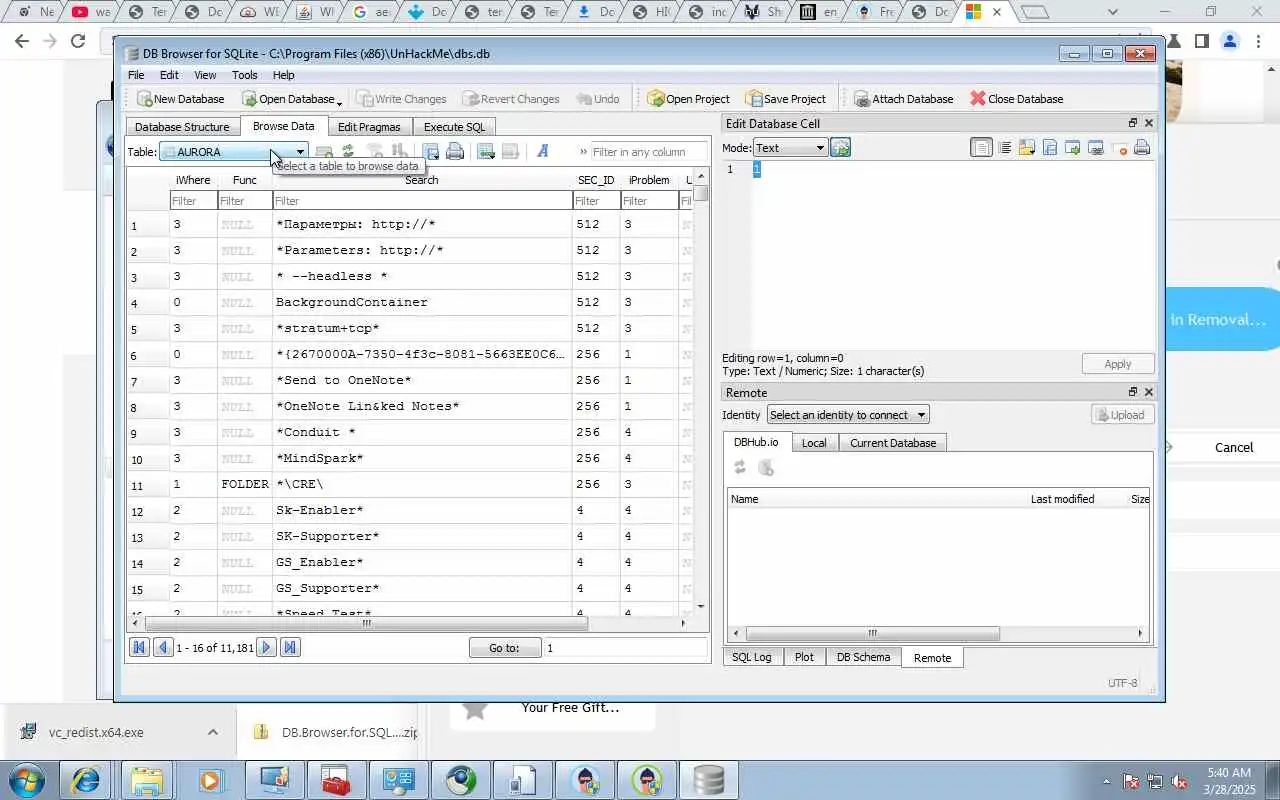1280x800 pixels.
Task: Open the File menu
Action: pos(136,75)
